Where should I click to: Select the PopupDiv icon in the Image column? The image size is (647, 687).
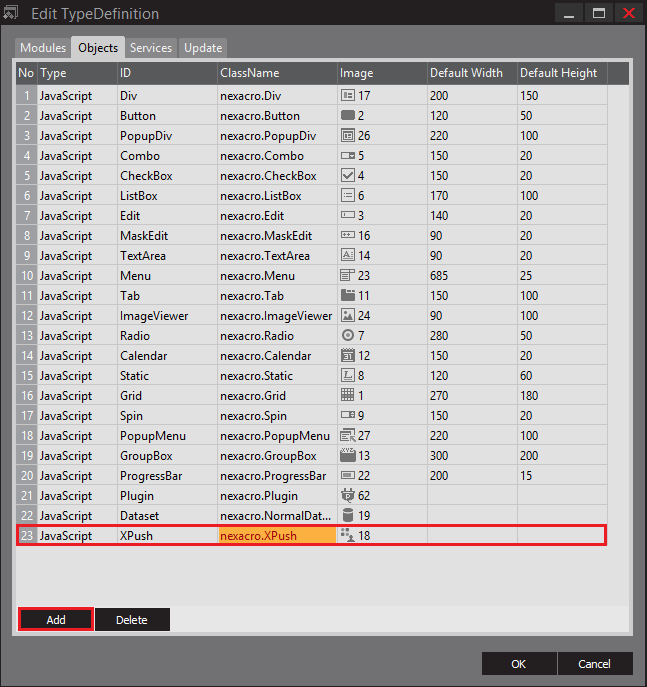point(347,136)
